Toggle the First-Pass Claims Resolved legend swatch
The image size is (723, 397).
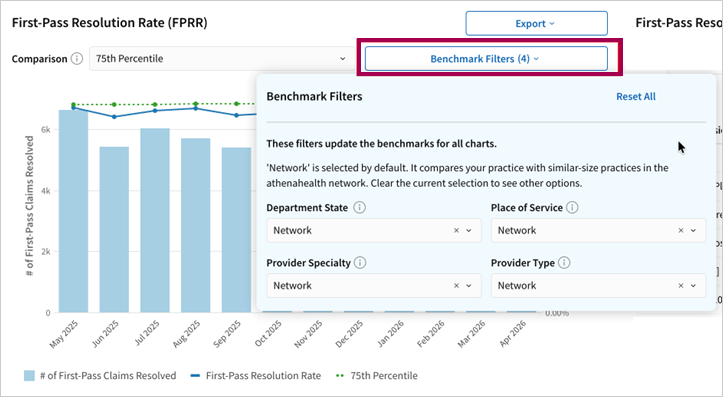(30, 376)
